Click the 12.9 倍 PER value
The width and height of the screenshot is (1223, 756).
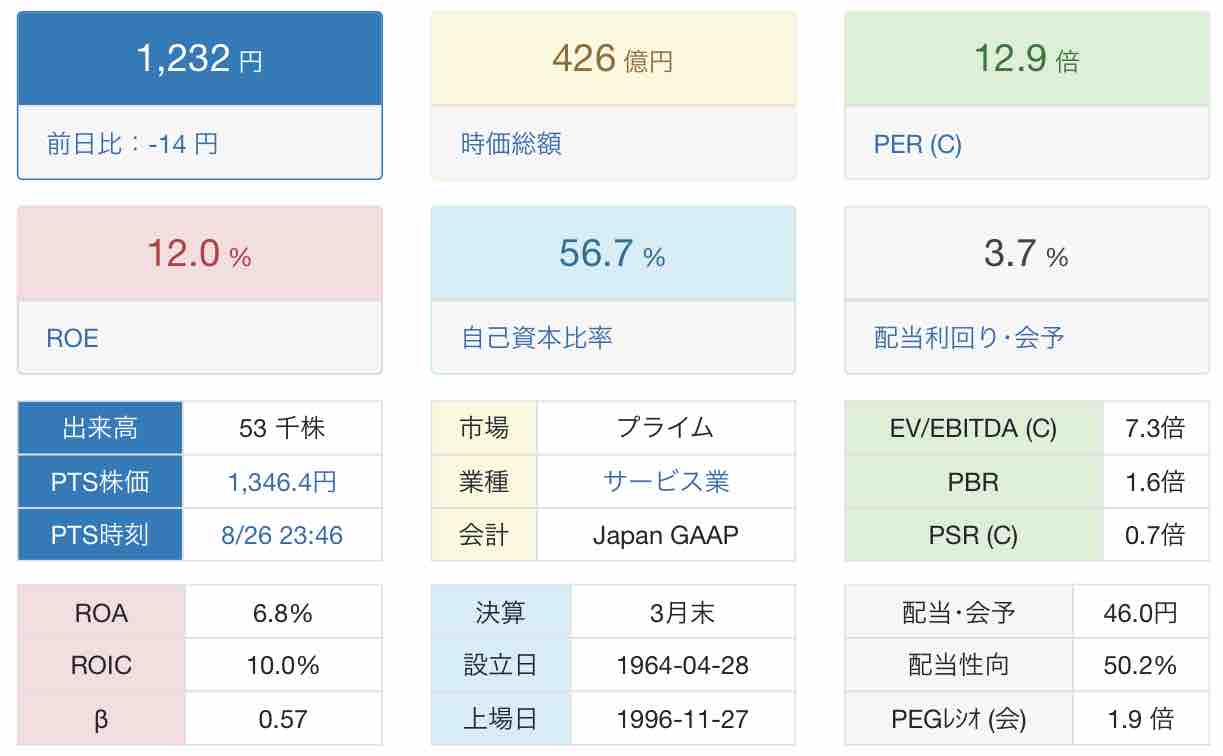[x=1026, y=59]
